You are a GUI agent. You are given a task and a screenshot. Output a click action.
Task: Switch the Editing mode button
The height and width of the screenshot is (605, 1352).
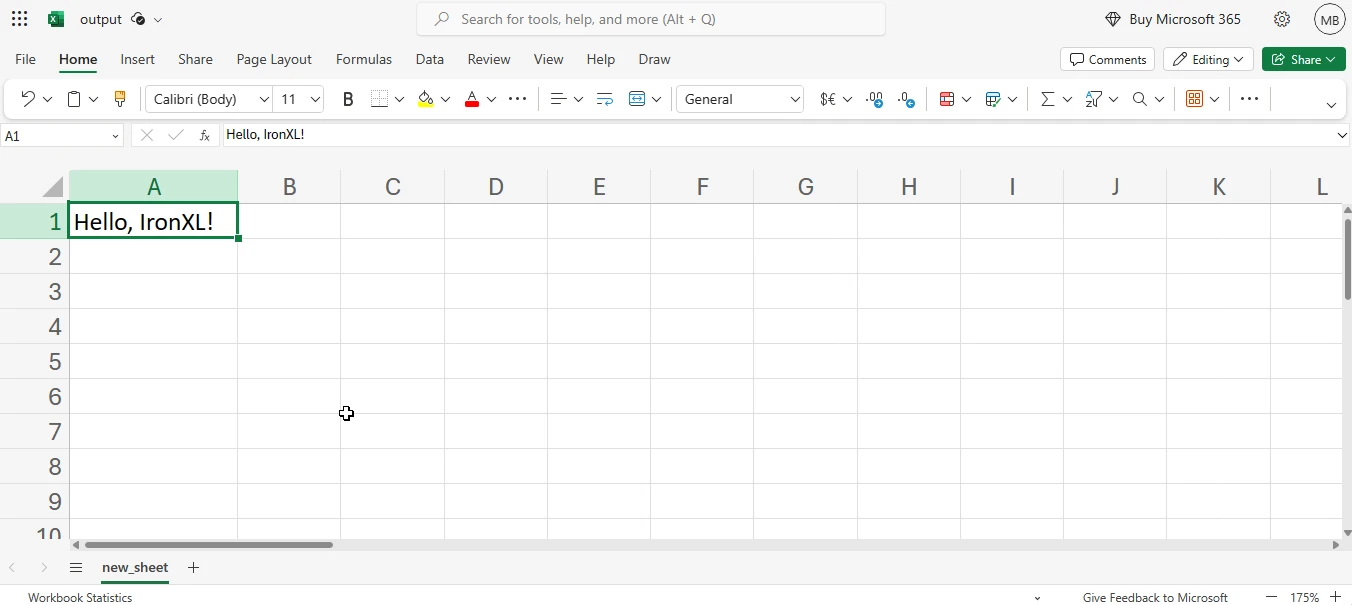(1208, 59)
